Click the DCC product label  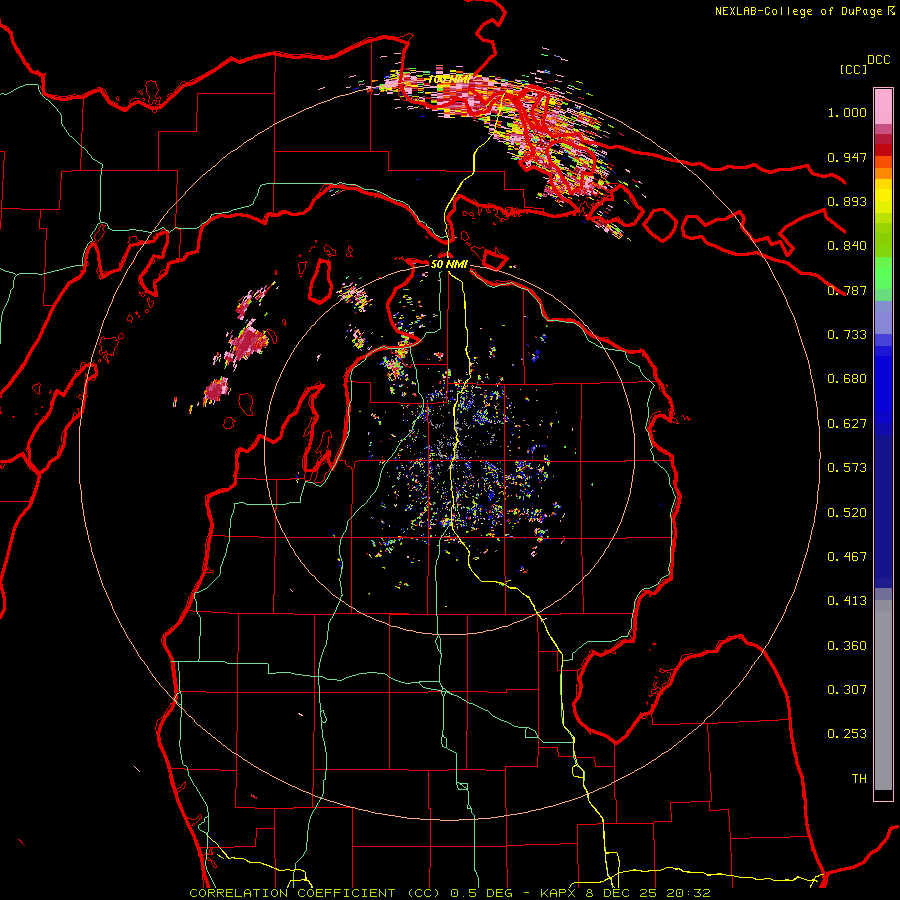click(x=878, y=60)
